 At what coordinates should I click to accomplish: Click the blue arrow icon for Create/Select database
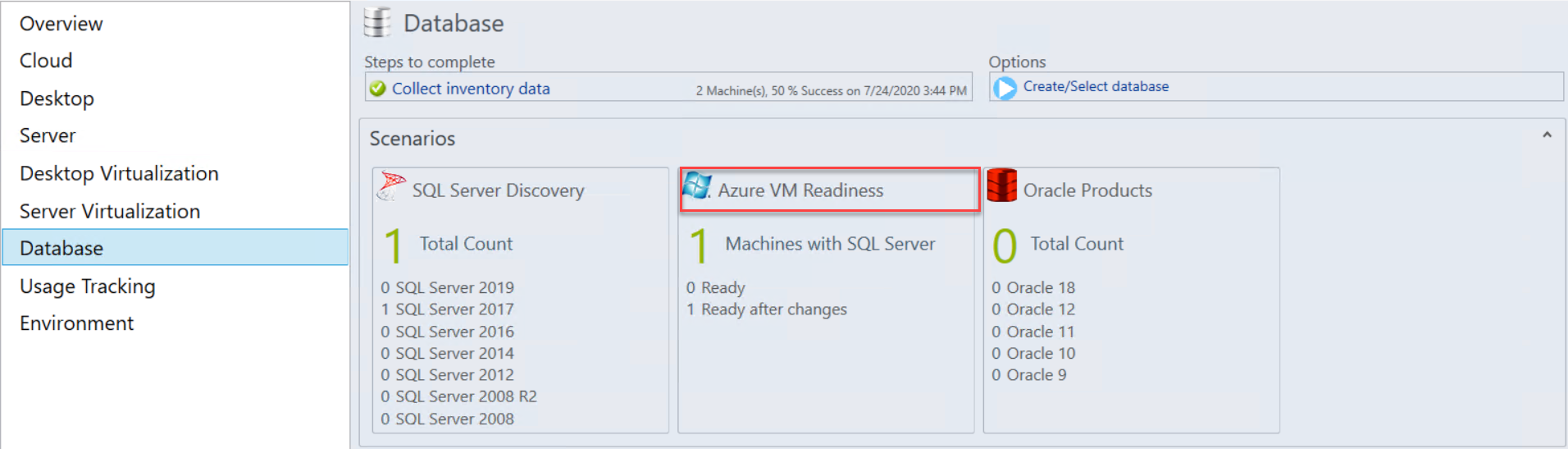click(x=1005, y=88)
